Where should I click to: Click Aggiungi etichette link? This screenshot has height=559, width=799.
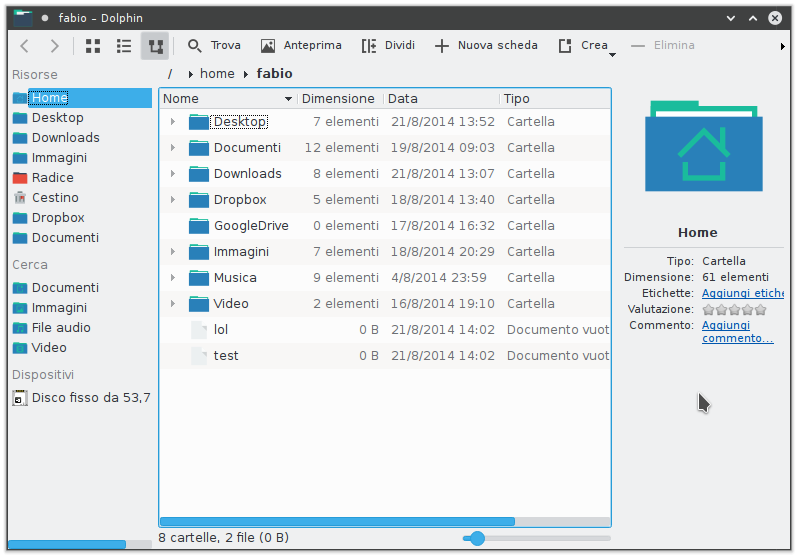(742, 293)
